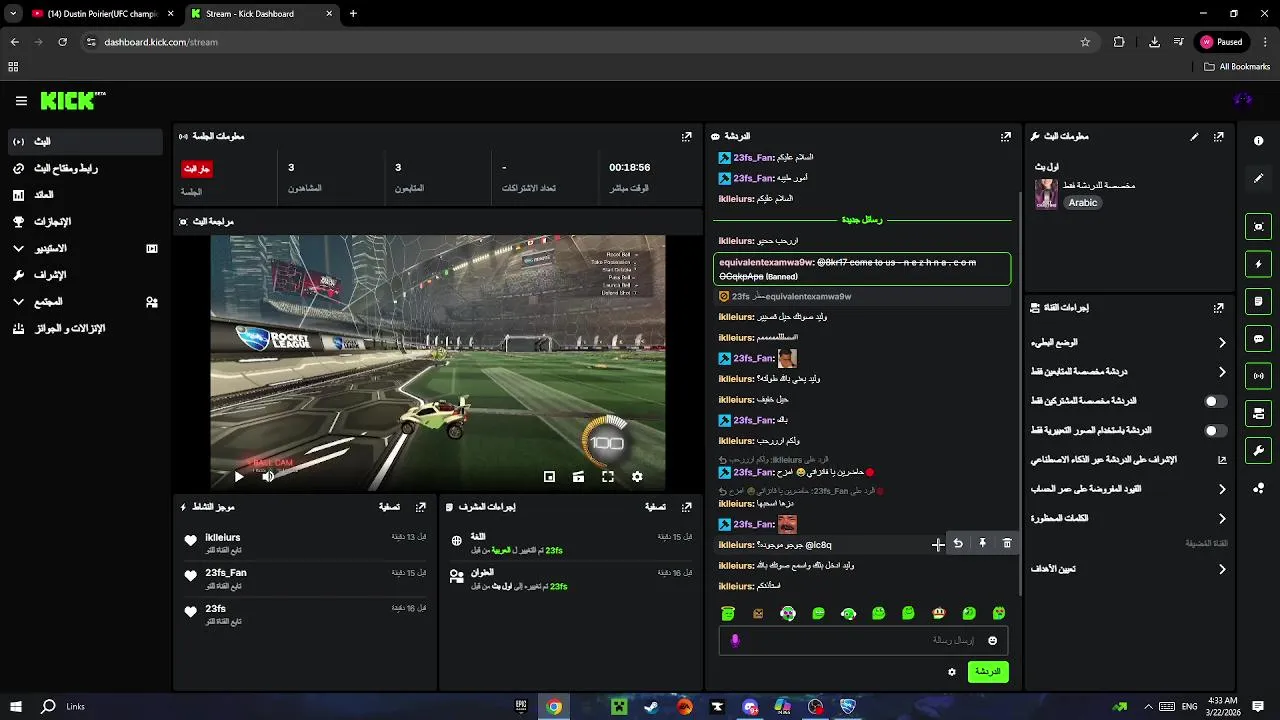Toggle the chat bubble widget in right bar
This screenshot has width=1280, height=720.
pos(1258,339)
